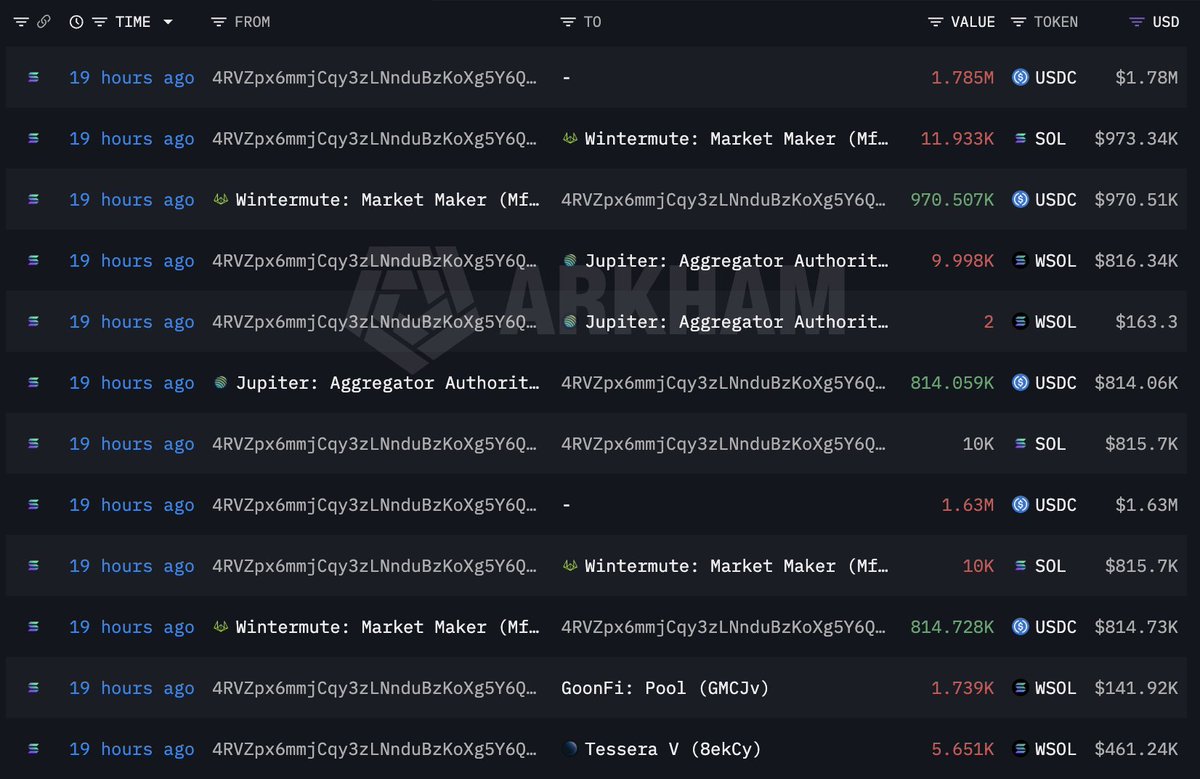Click the USD amount $1.78M
The height and width of the screenshot is (779, 1200).
(1147, 77)
